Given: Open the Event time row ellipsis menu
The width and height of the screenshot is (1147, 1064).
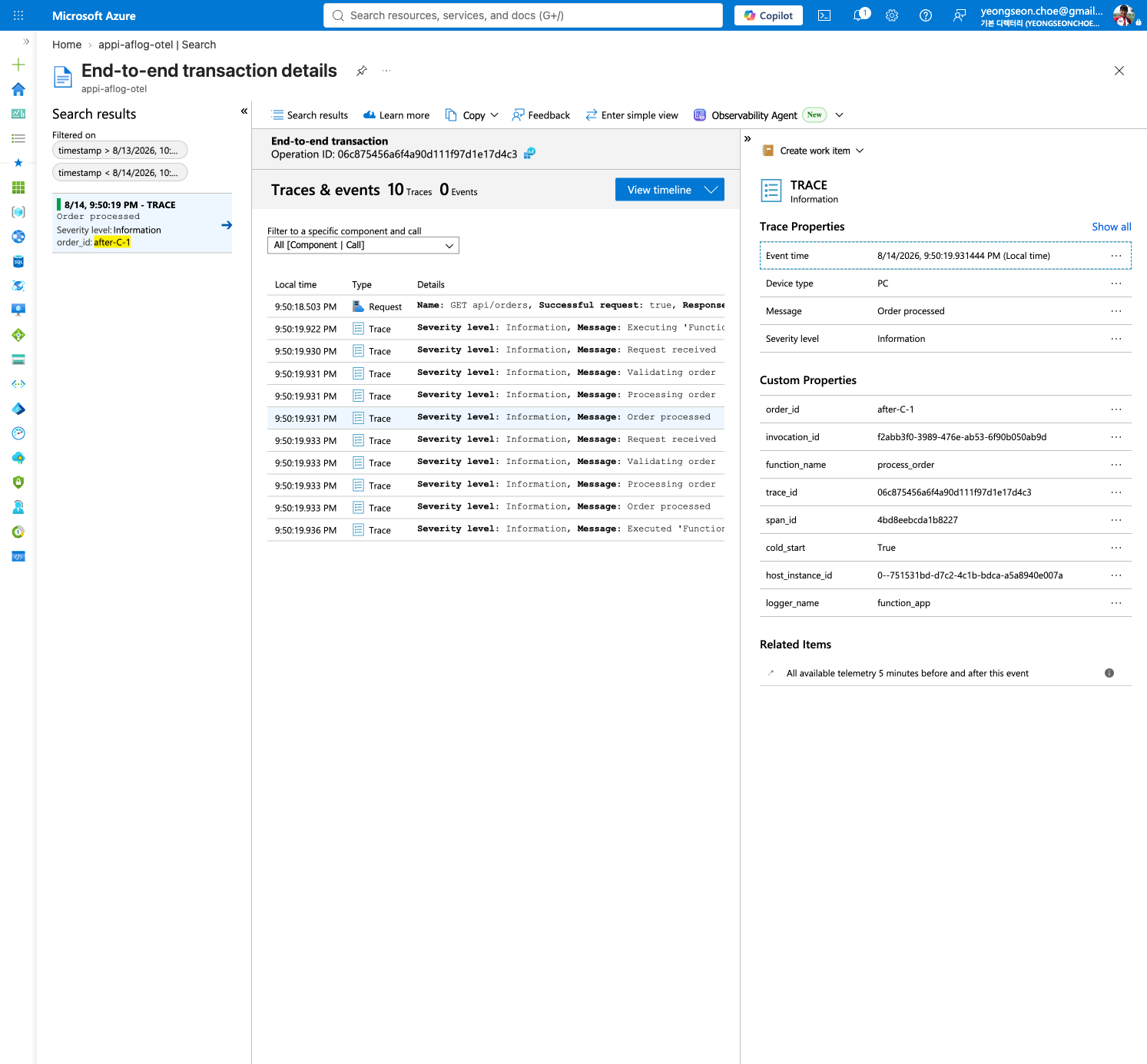Looking at the screenshot, I should tap(1116, 256).
